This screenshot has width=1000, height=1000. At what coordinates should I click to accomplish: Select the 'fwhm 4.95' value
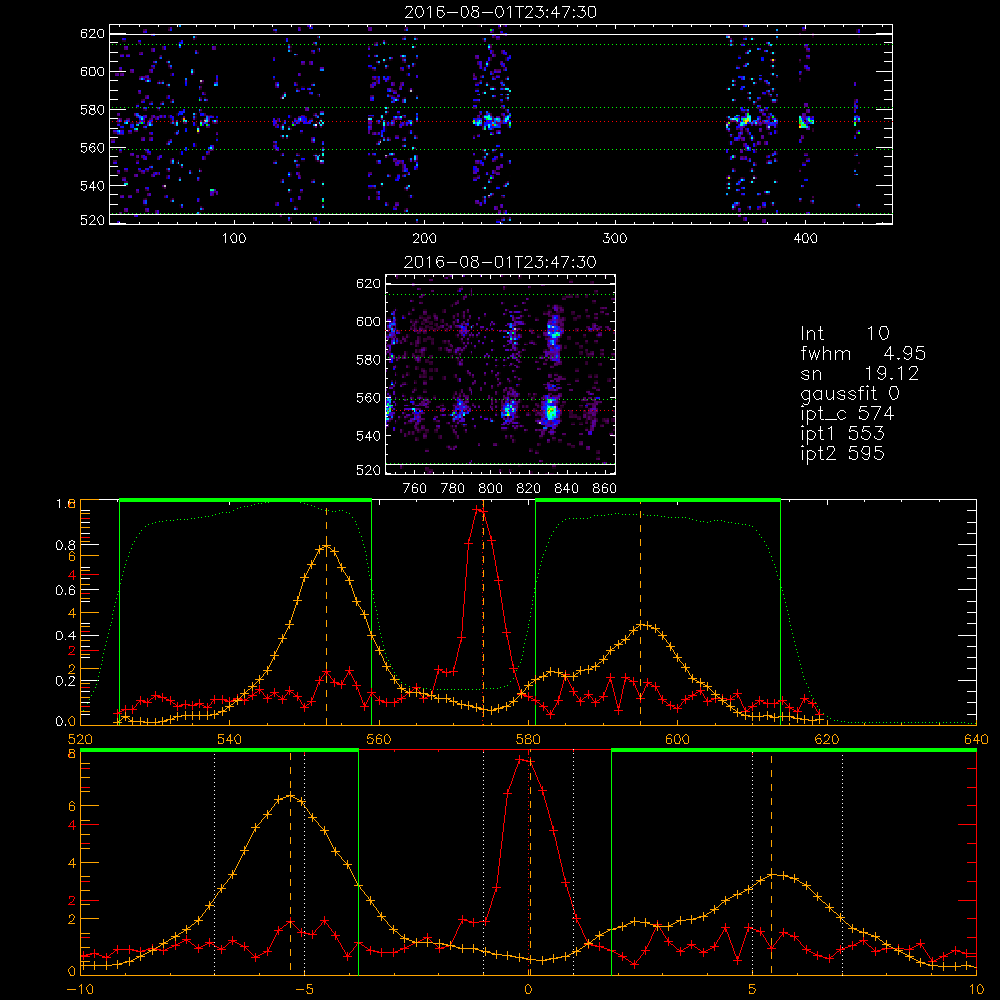coord(863,353)
